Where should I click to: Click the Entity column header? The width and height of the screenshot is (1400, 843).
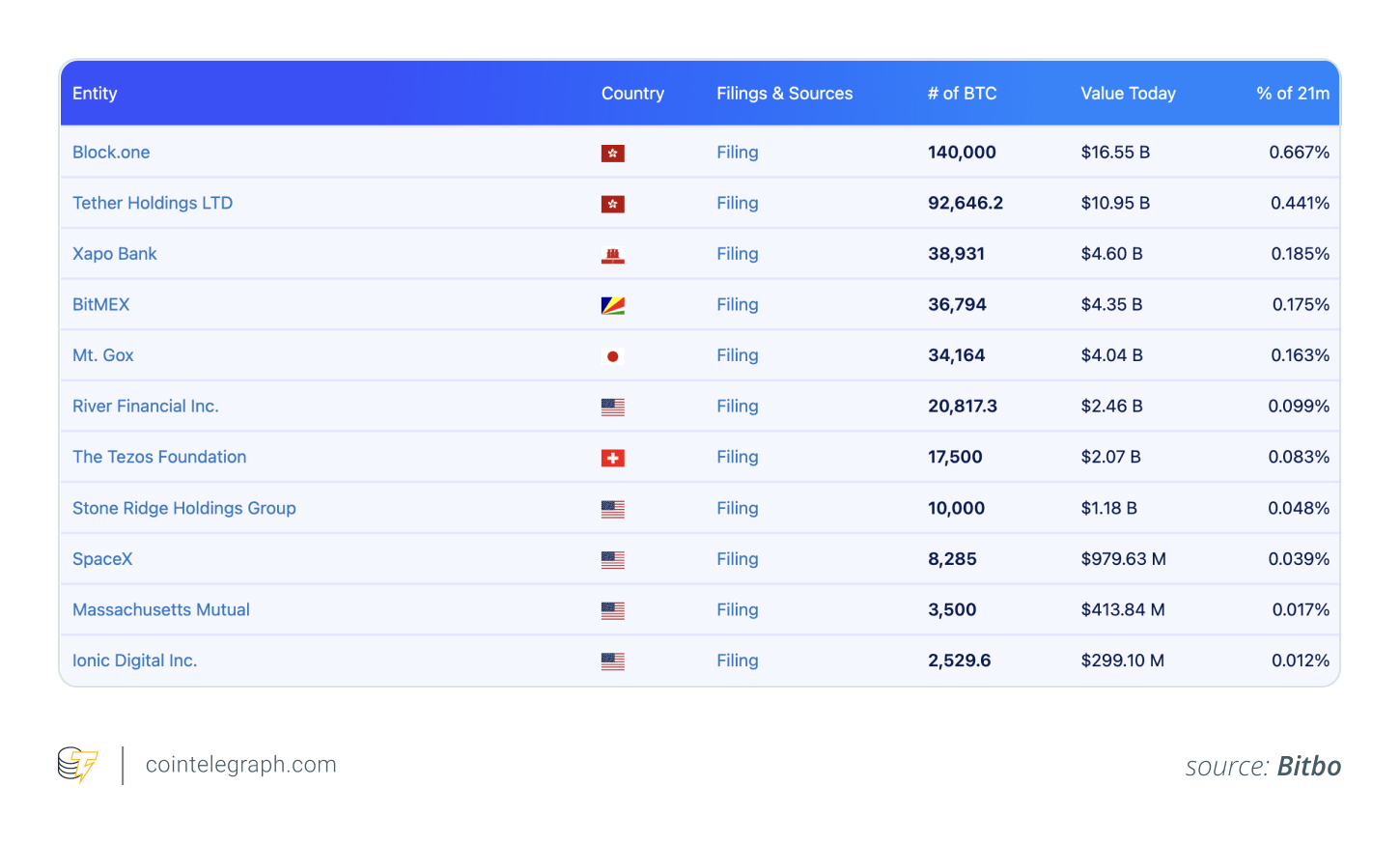95,94
